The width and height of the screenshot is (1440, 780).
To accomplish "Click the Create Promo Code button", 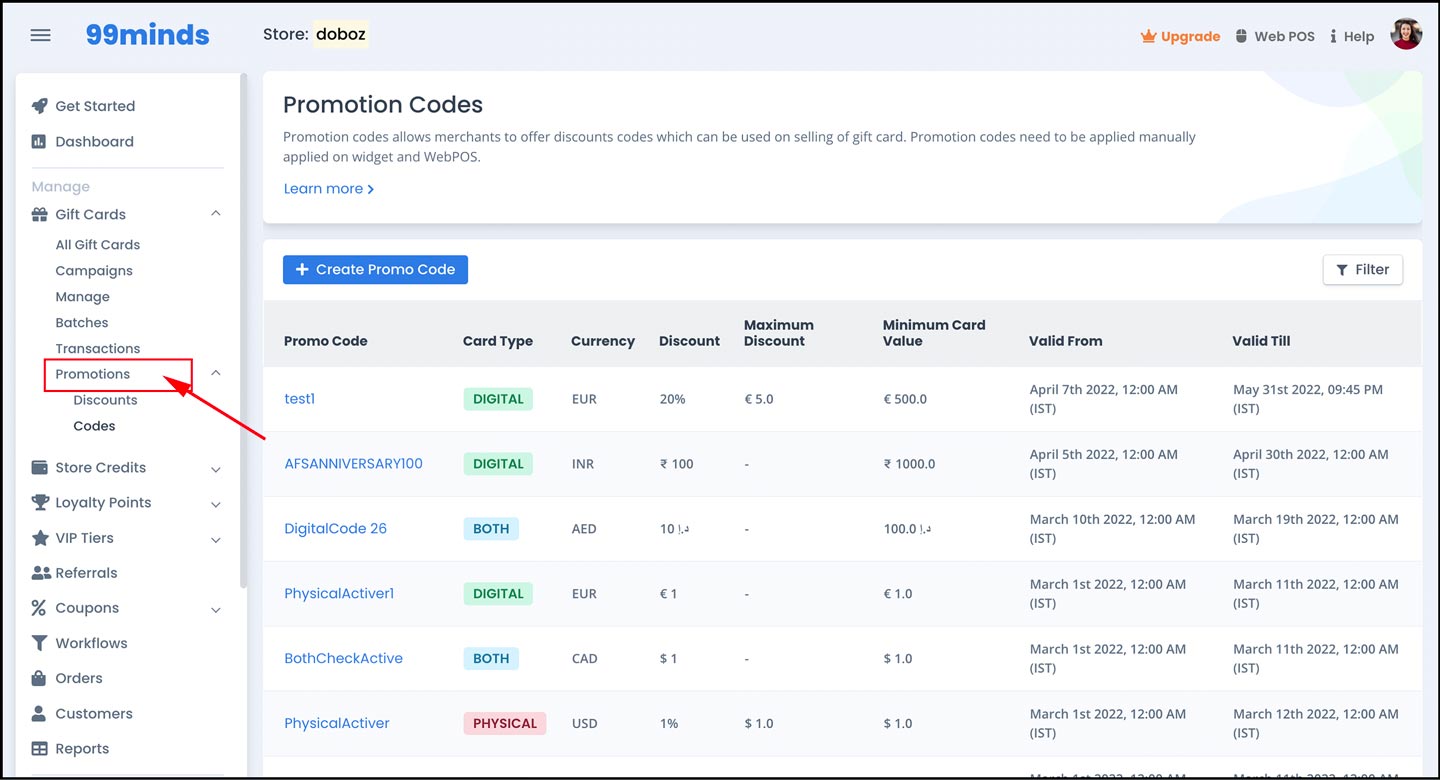I will 375,269.
